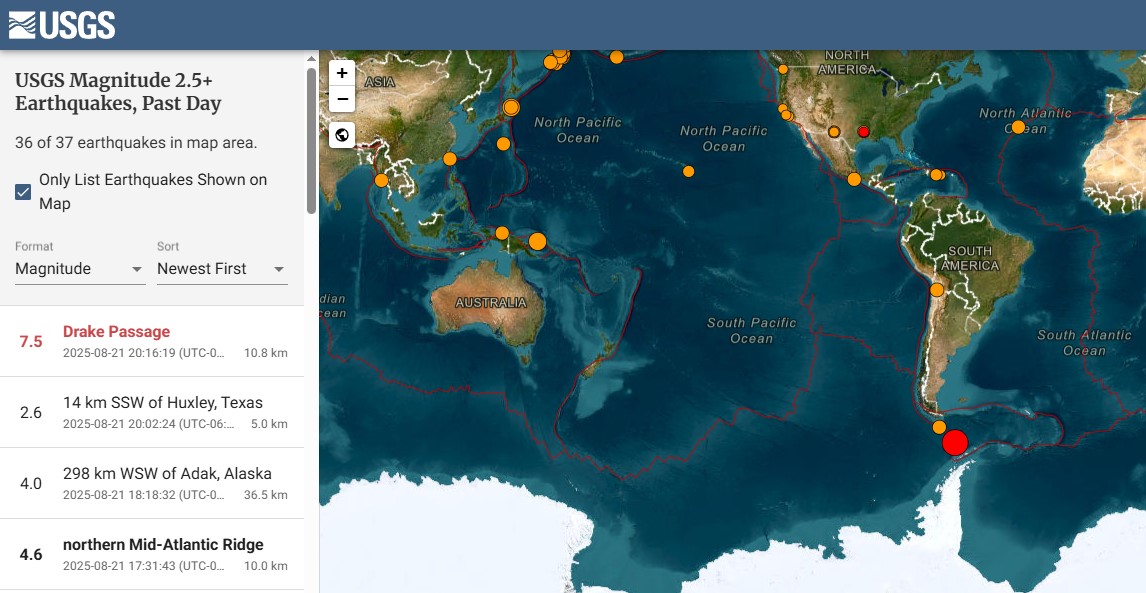This screenshot has width=1146, height=593.
Task: Click the USGS logo
Action: [62, 25]
